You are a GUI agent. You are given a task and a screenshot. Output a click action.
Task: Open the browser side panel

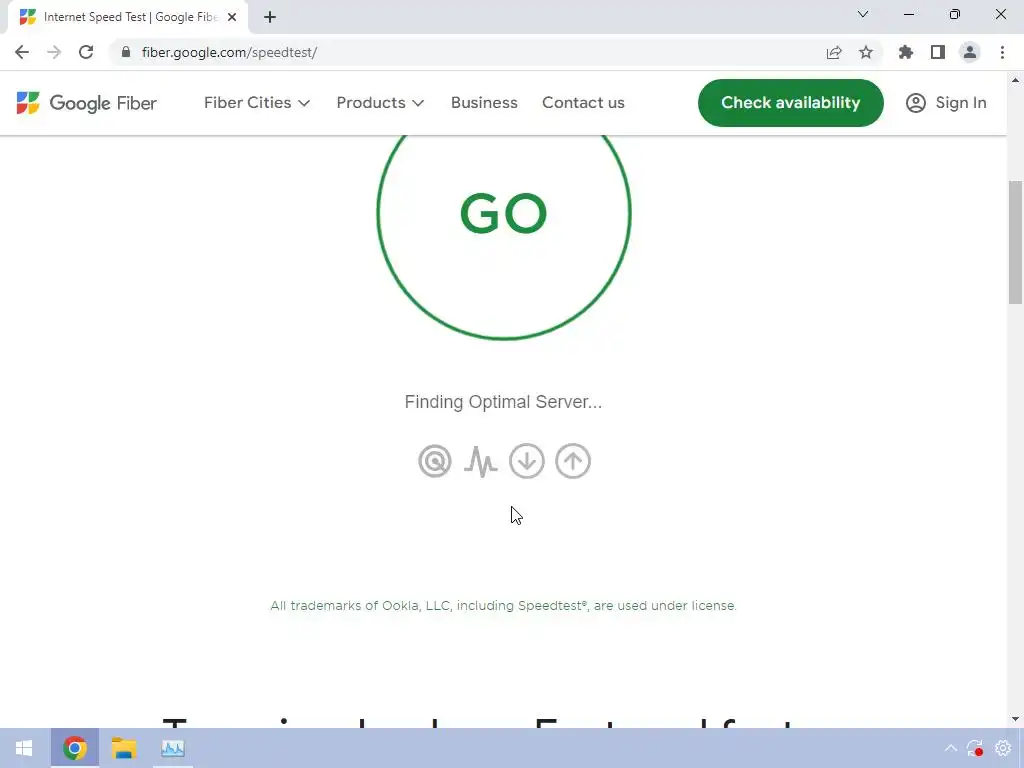coord(938,52)
